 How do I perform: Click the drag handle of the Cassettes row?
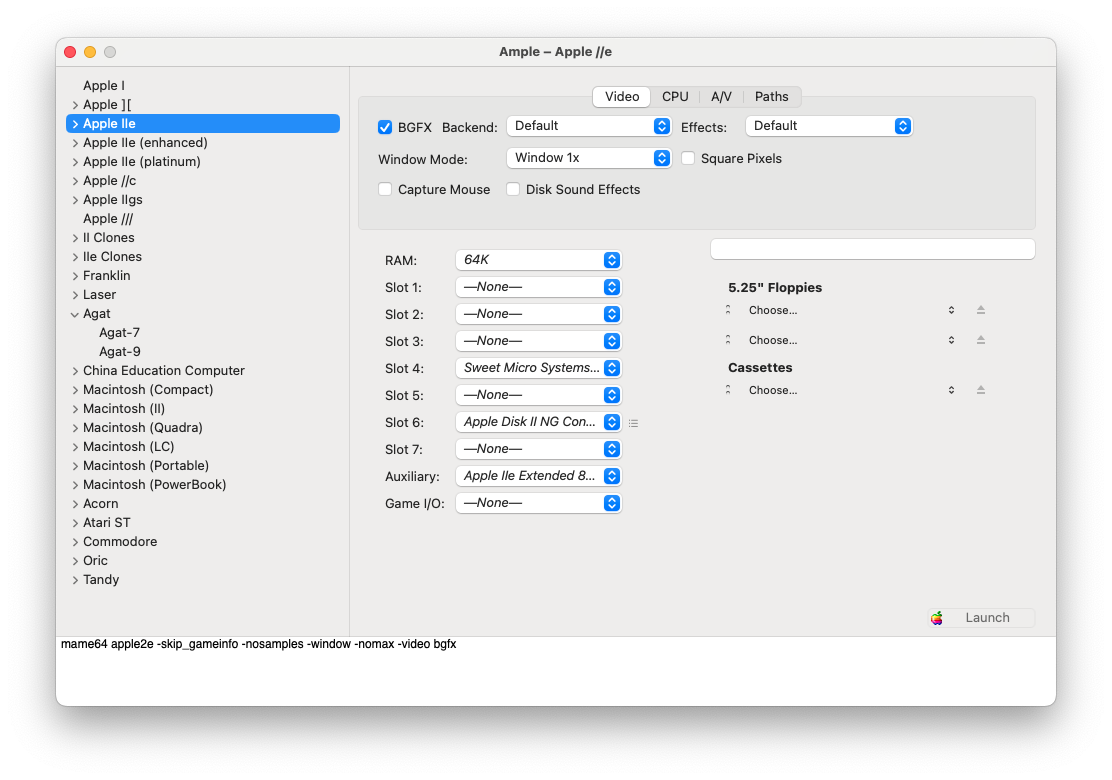coord(728,390)
